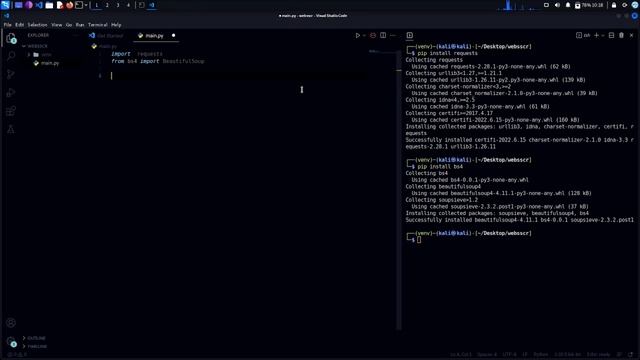The width and height of the screenshot is (640, 360).
Task: Expand the OUTLINE section
Action: pos(34,338)
